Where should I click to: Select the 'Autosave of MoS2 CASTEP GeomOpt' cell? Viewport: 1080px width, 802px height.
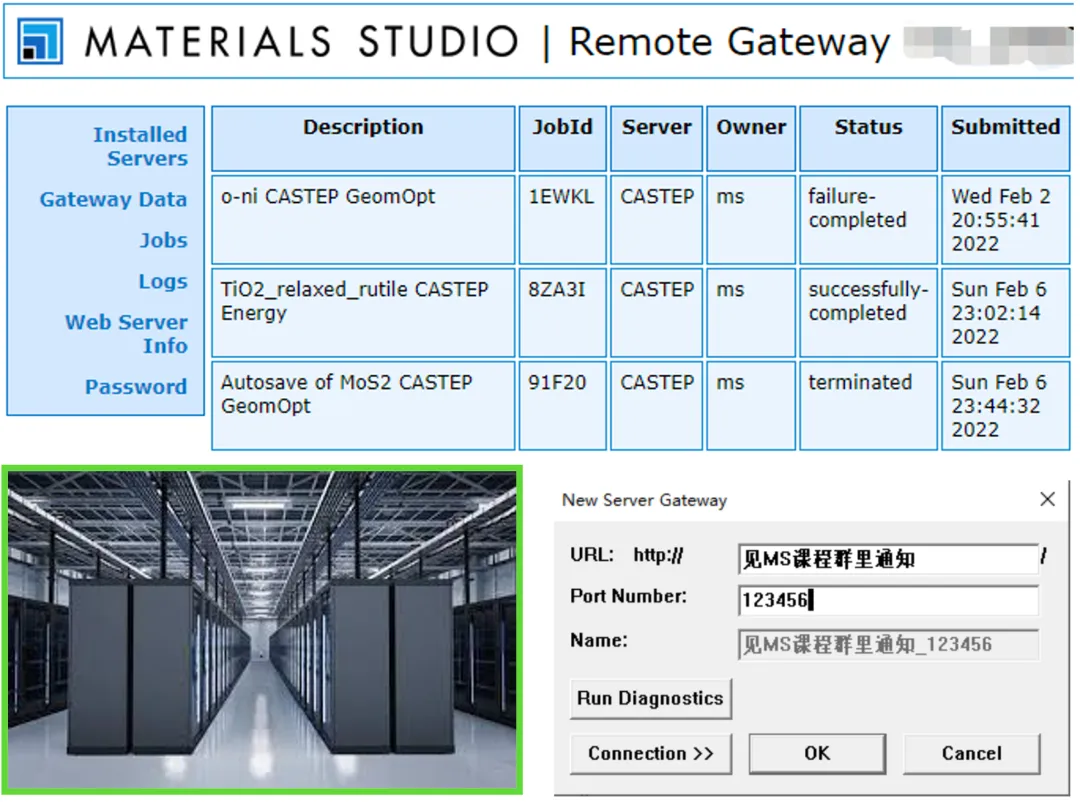click(363, 406)
